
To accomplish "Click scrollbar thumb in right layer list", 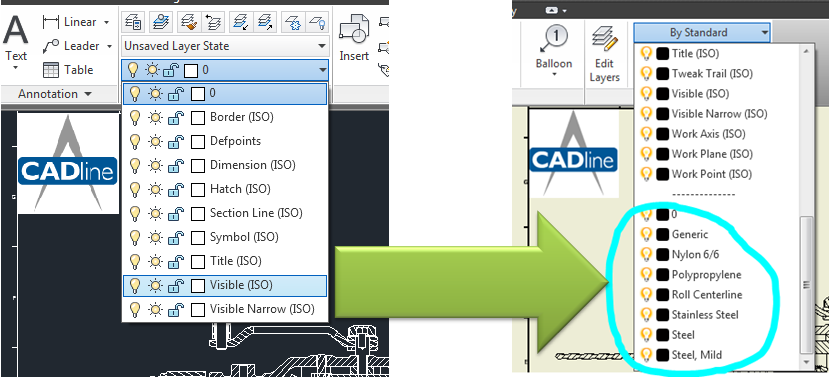I will 807,284.
